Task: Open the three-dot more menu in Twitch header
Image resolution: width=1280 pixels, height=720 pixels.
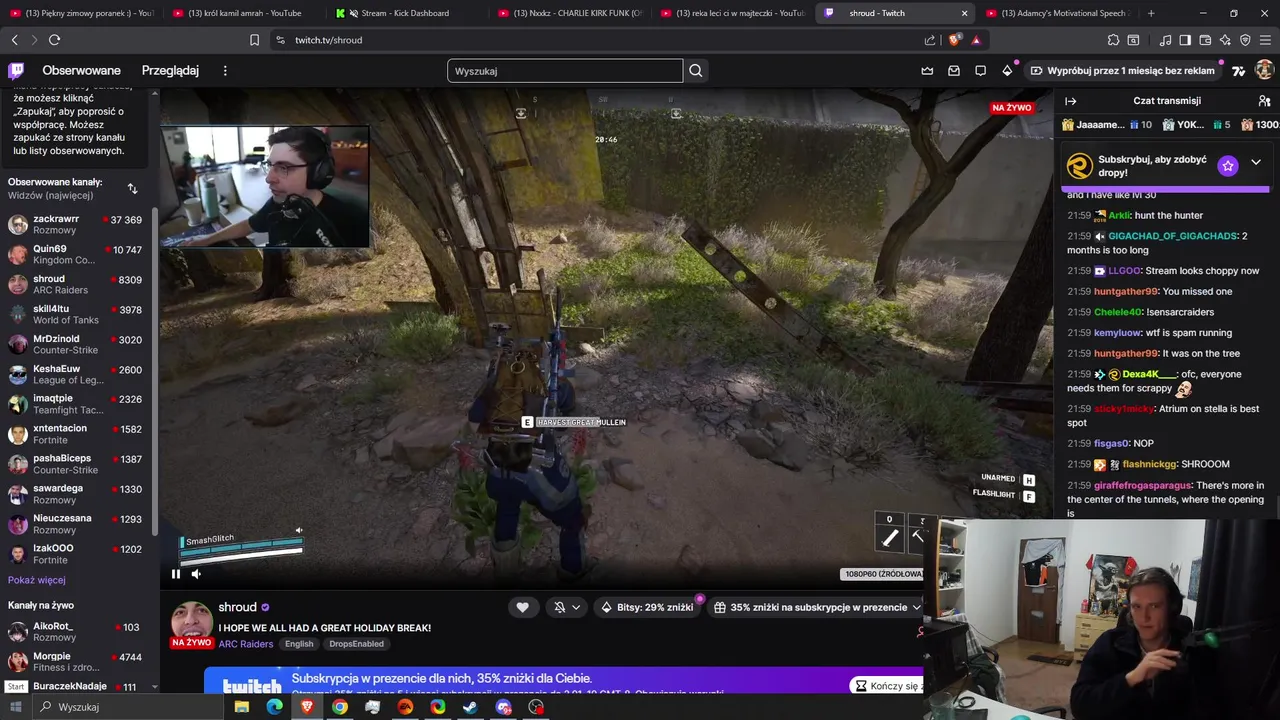Action: tap(225, 71)
